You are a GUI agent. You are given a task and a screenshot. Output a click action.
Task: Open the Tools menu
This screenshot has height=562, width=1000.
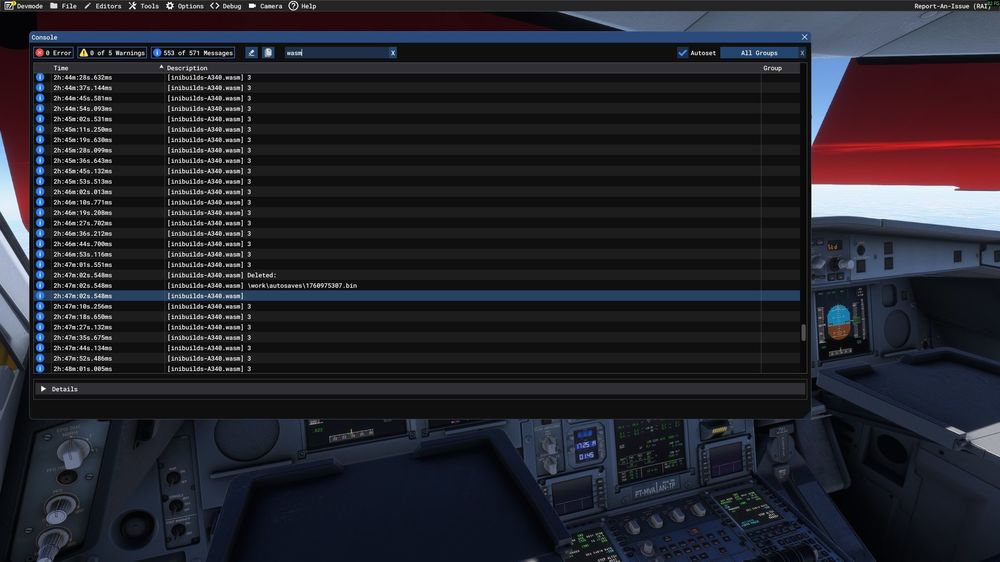[144, 6]
